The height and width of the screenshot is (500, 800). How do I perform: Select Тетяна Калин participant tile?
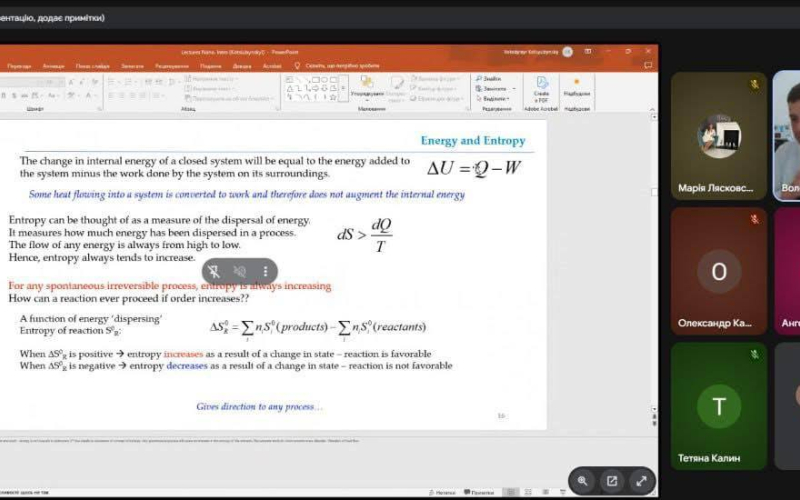tap(718, 406)
